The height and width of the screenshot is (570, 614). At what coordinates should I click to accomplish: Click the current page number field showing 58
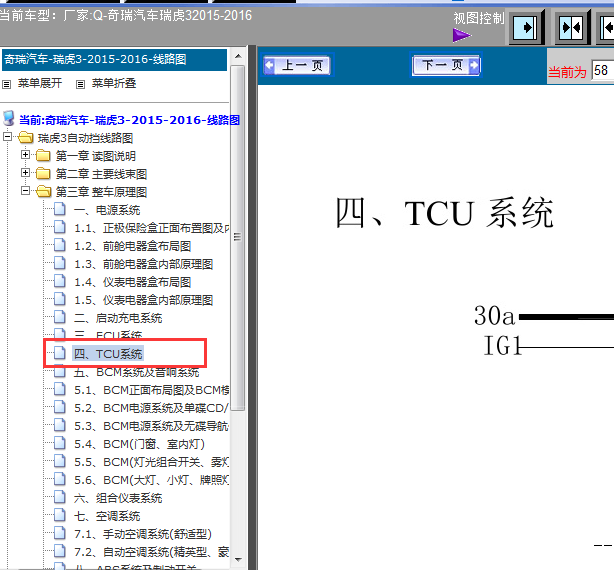602,71
